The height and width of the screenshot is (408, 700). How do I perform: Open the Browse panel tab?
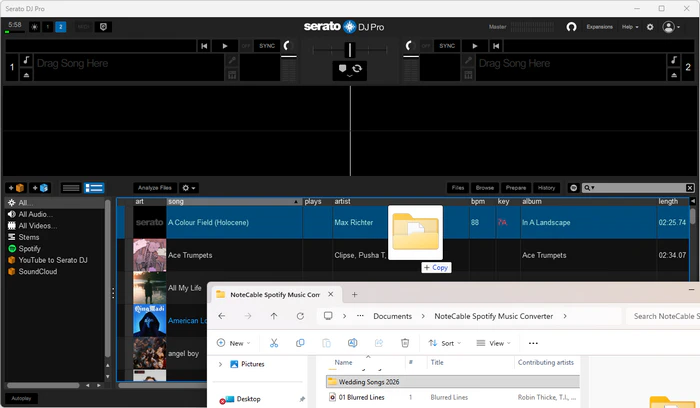click(484, 188)
